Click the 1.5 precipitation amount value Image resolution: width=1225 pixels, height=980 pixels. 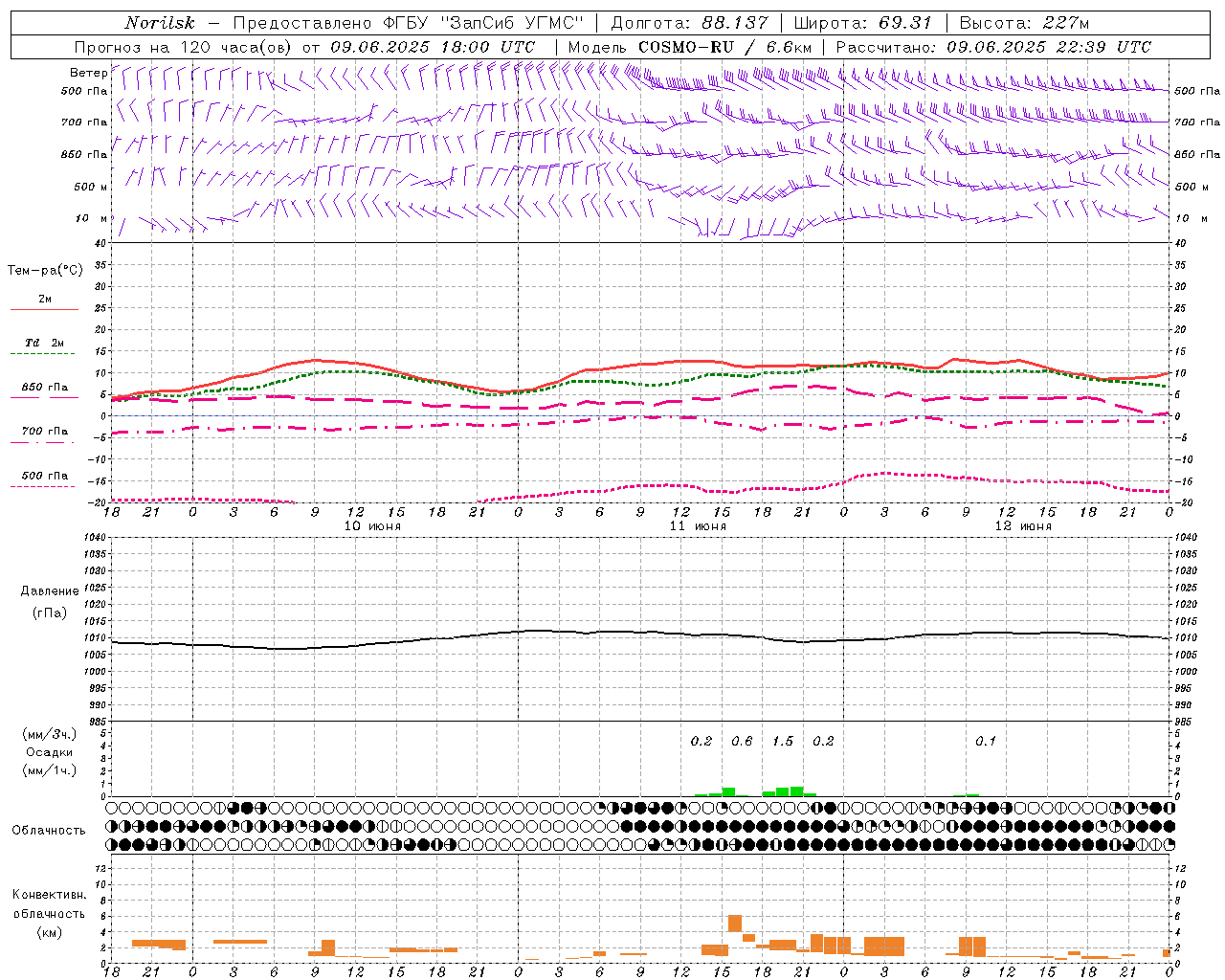click(783, 741)
